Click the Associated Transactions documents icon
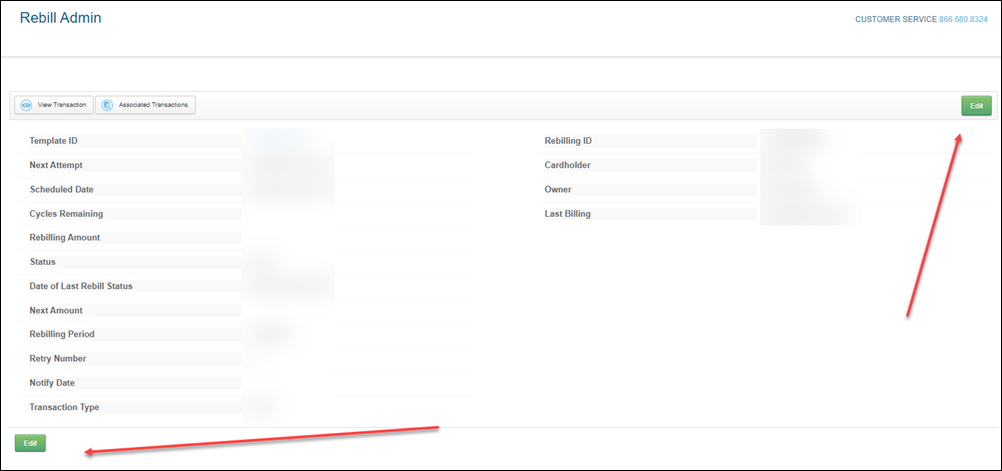1002x471 pixels. pyautogui.click(x=107, y=105)
